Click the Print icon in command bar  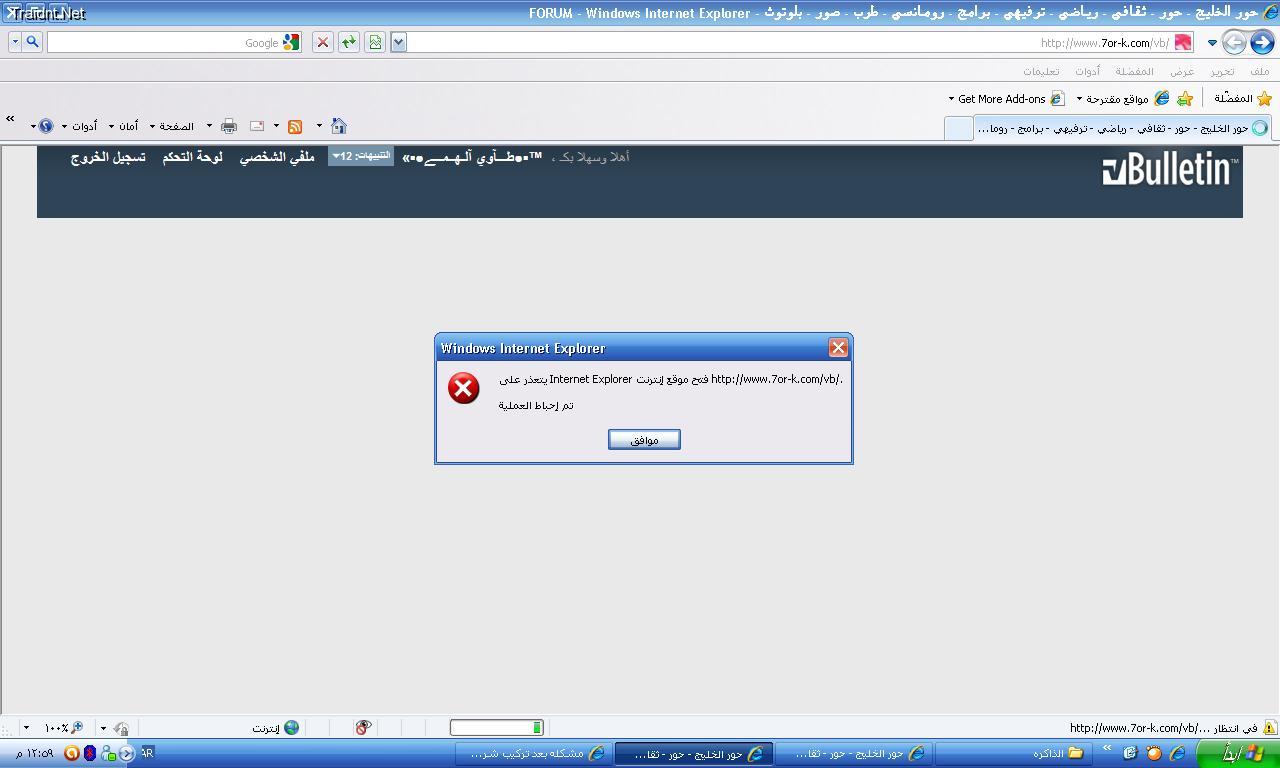pyautogui.click(x=229, y=126)
